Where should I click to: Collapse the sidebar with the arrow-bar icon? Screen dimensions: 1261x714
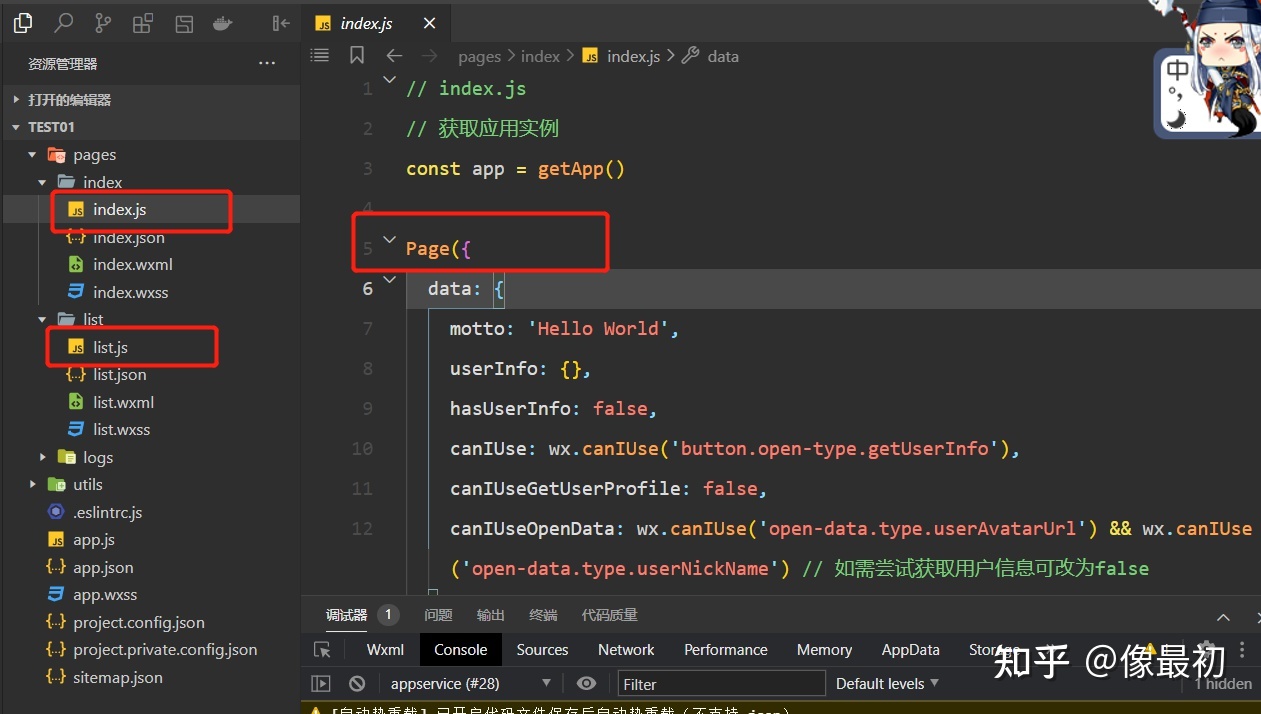(281, 23)
